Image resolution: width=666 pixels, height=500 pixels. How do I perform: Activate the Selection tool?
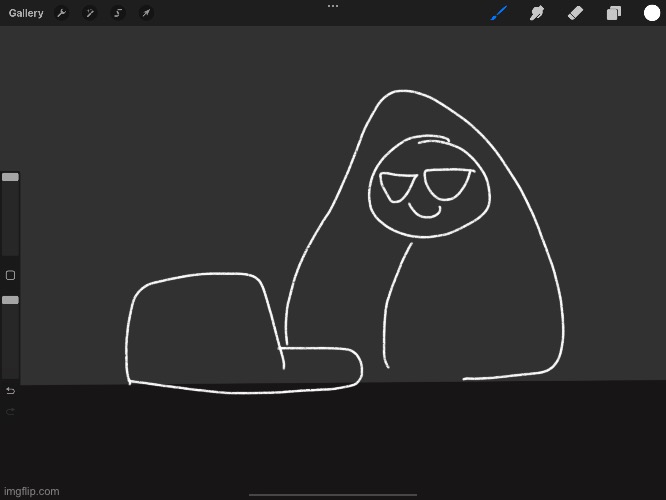point(118,13)
